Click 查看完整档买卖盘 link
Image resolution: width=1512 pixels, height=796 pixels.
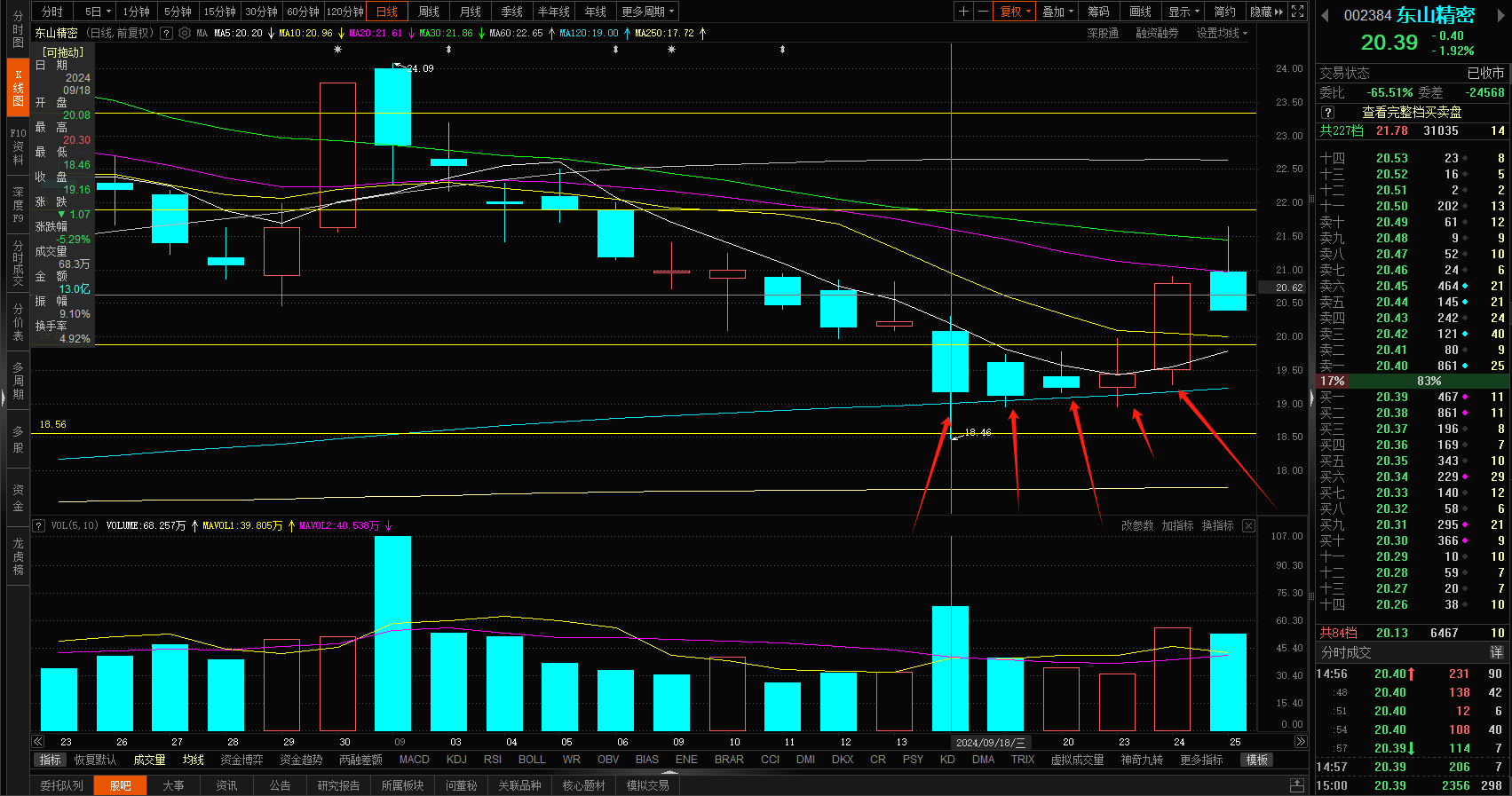[x=1412, y=113]
